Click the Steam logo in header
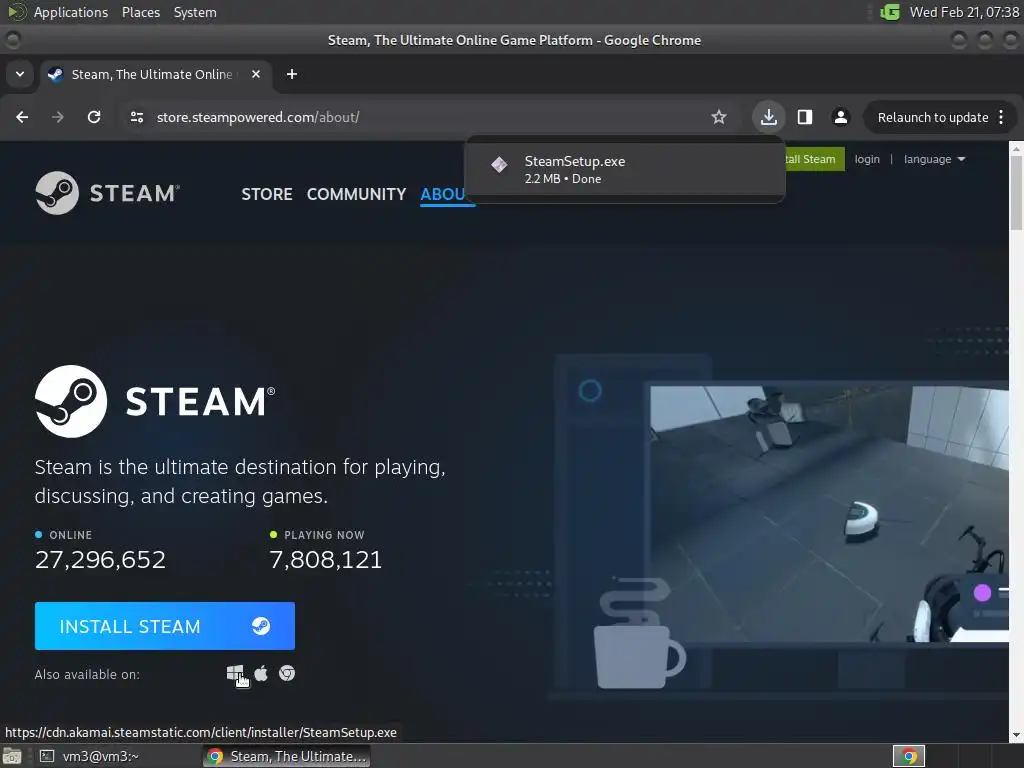 107,193
